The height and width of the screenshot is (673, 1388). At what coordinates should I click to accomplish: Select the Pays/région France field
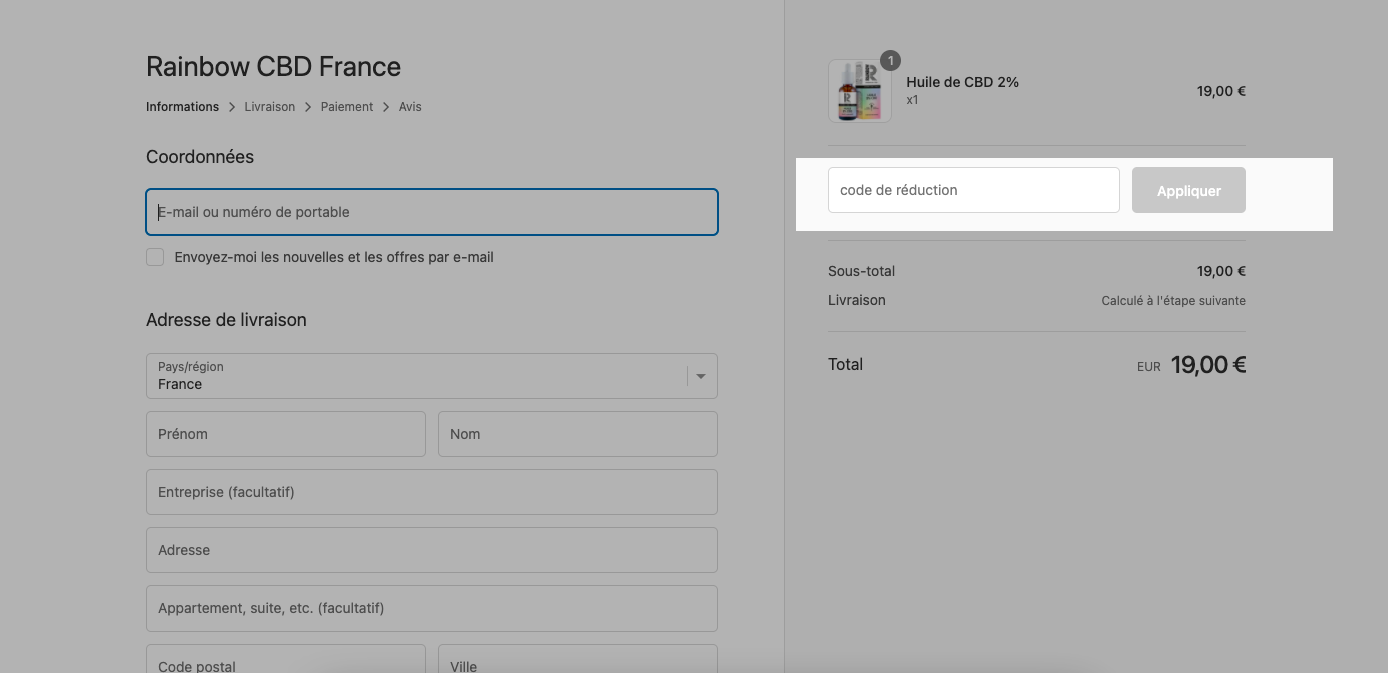432,376
